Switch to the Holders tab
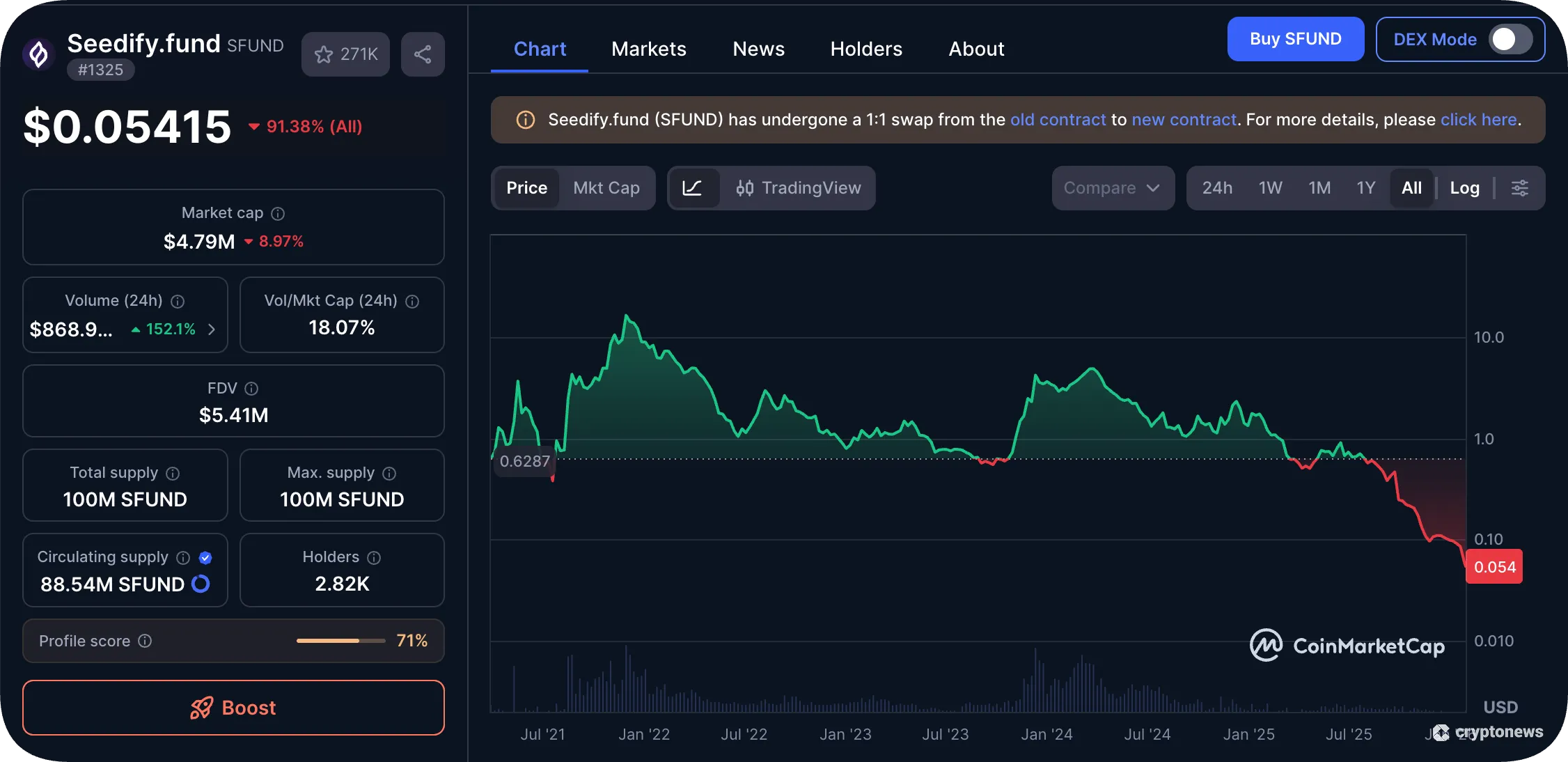This screenshot has width=1568, height=762. [x=865, y=49]
